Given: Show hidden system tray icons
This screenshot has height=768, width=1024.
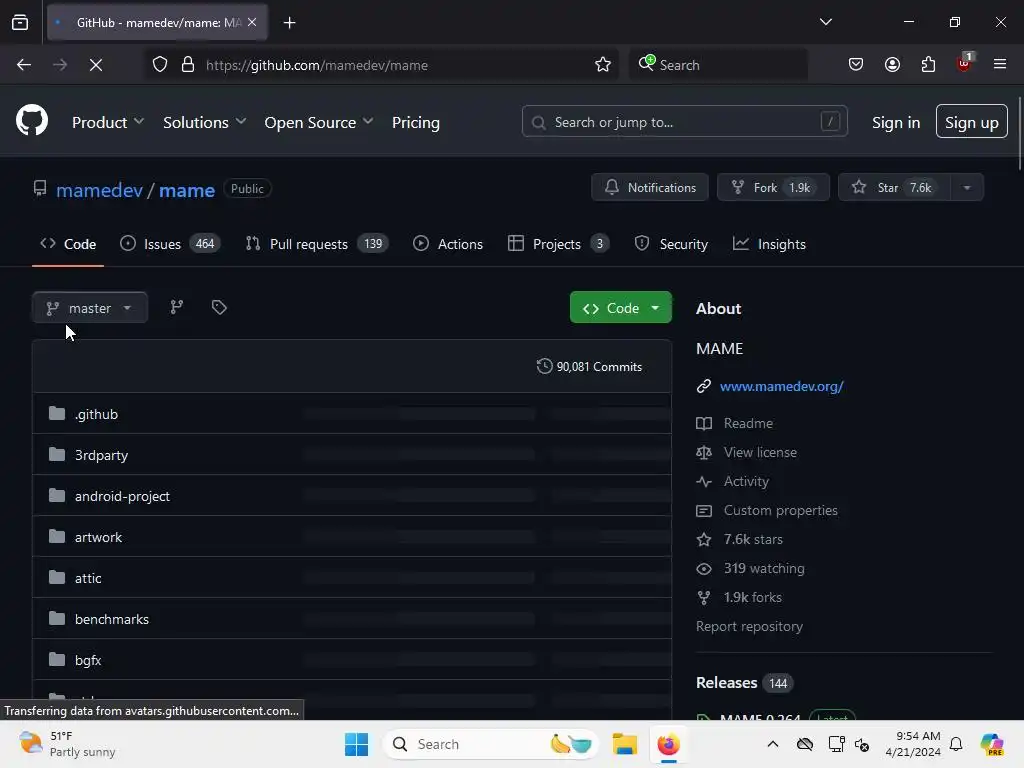Looking at the screenshot, I should 773,744.
